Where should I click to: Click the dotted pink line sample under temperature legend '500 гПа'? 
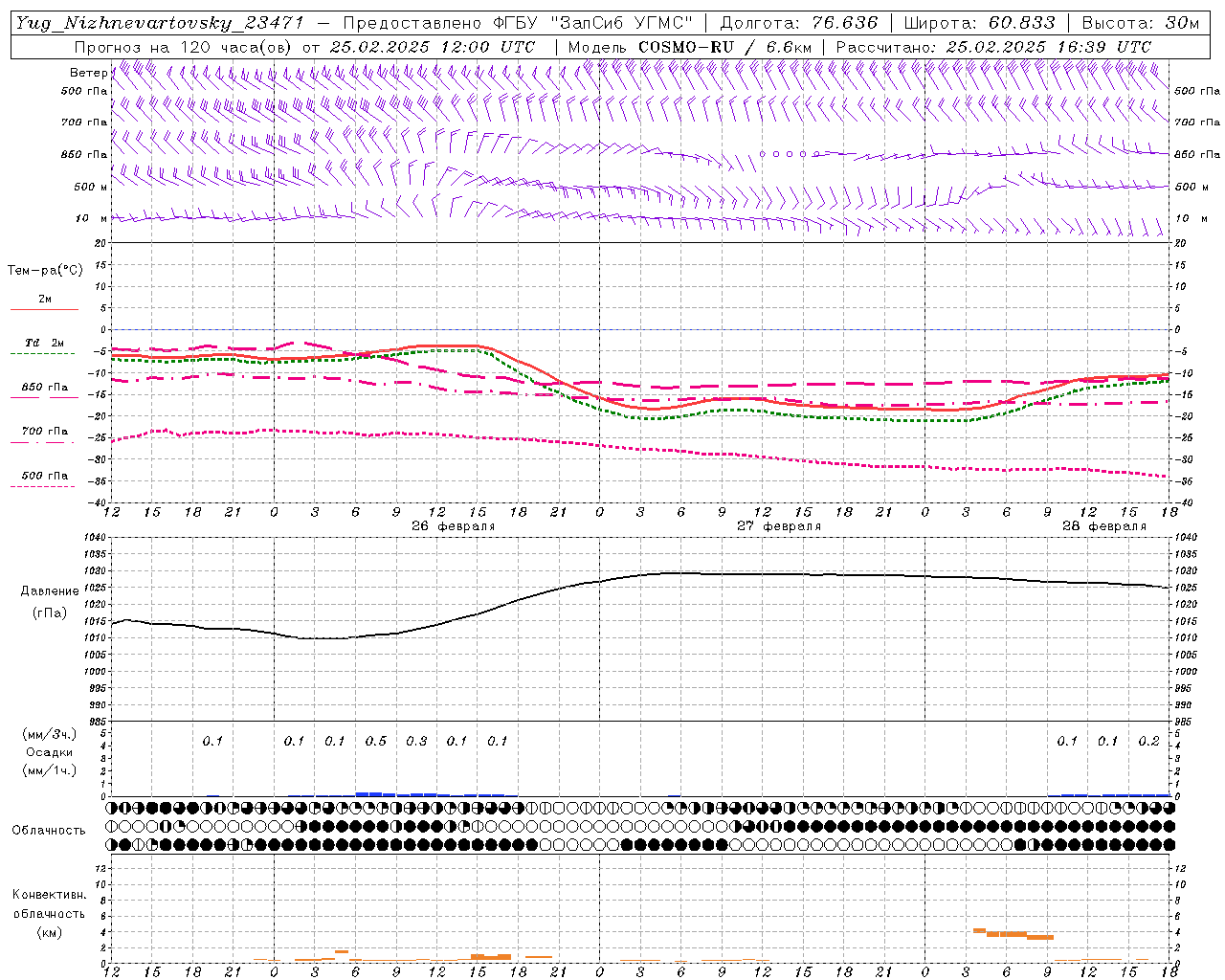coord(42,486)
